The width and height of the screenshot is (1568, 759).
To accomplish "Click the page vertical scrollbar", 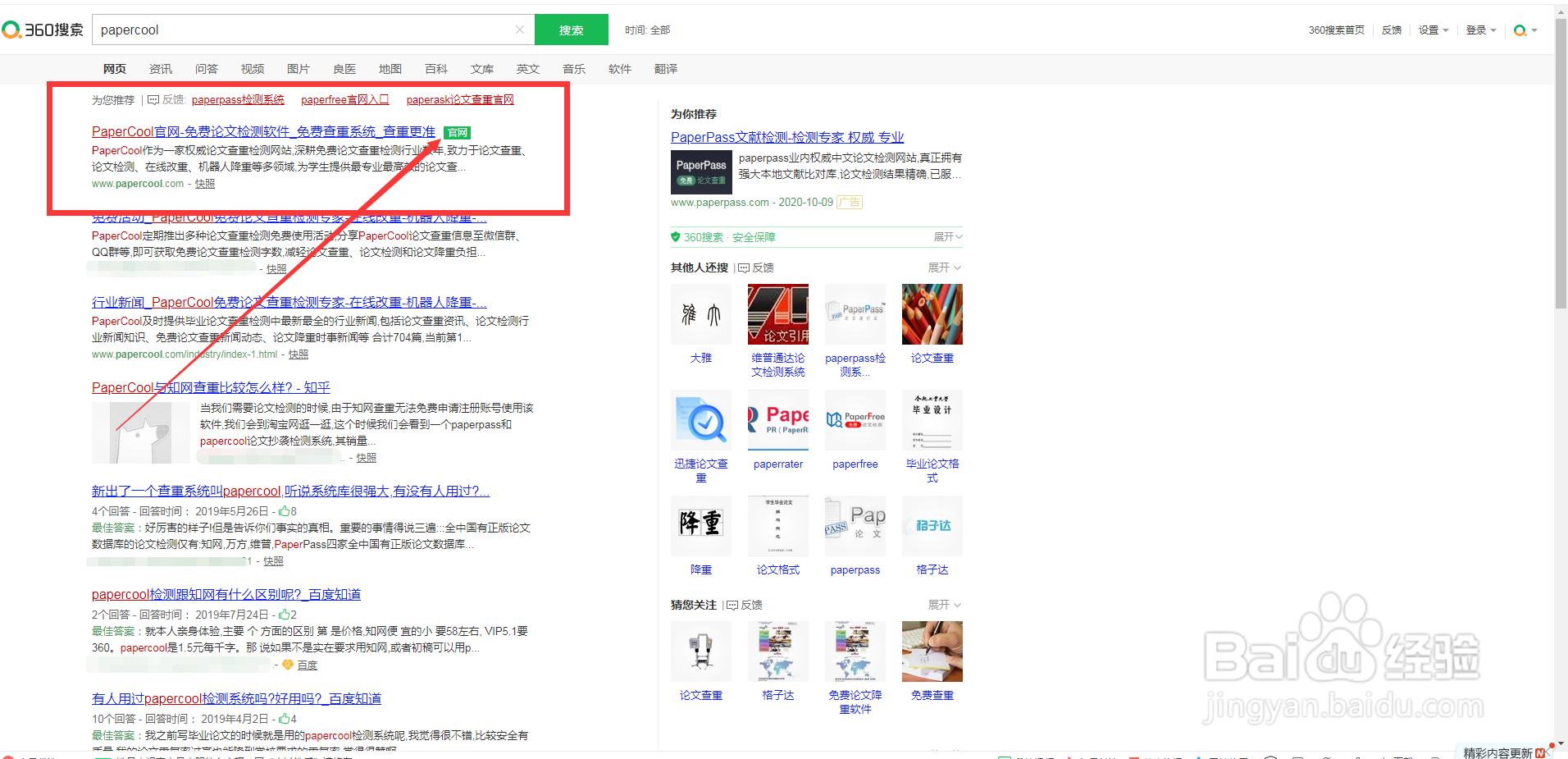I will [1561, 164].
